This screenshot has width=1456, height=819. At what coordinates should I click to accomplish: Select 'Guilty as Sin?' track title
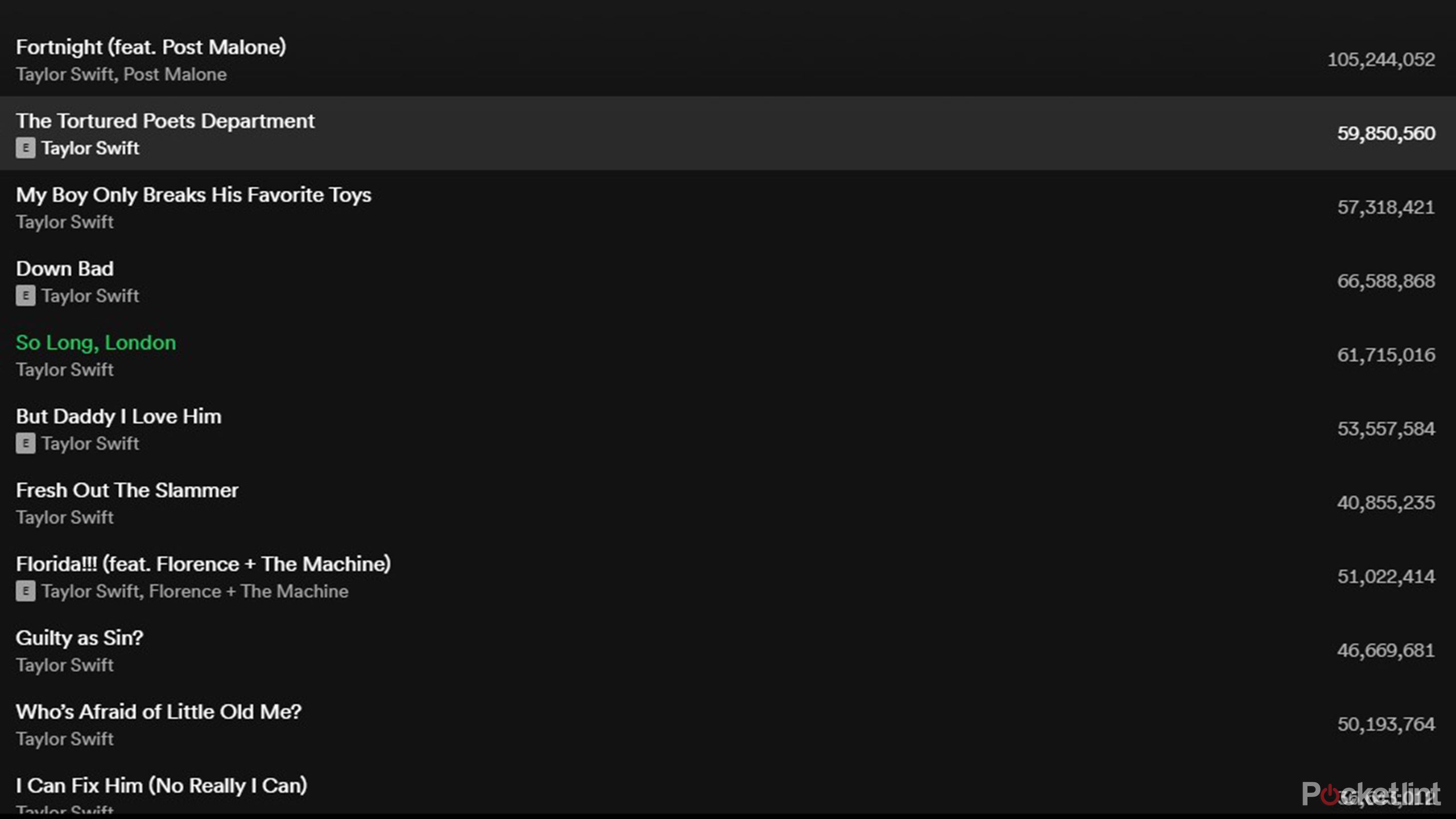point(80,639)
